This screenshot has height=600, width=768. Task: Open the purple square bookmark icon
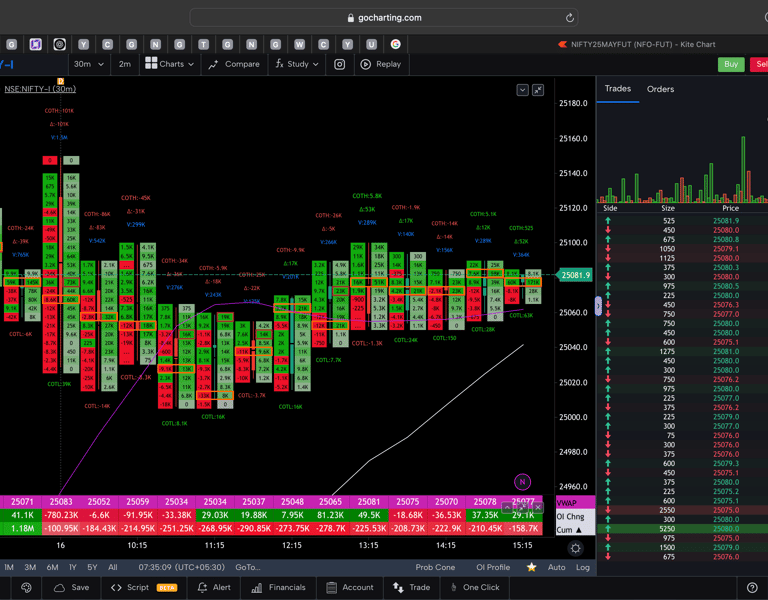35,45
